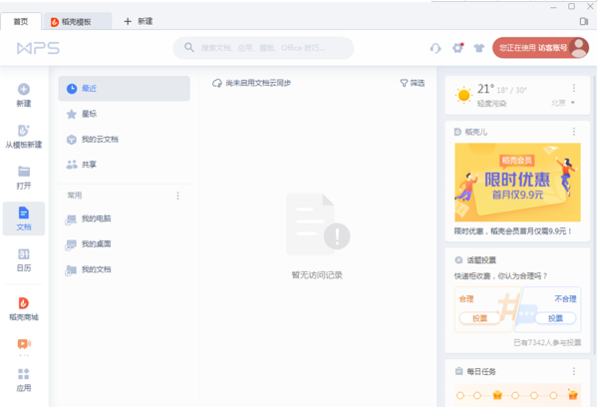This screenshot has height=419, width=600.
Task: Click the first circle in daily task progress
Action: pos(460,395)
